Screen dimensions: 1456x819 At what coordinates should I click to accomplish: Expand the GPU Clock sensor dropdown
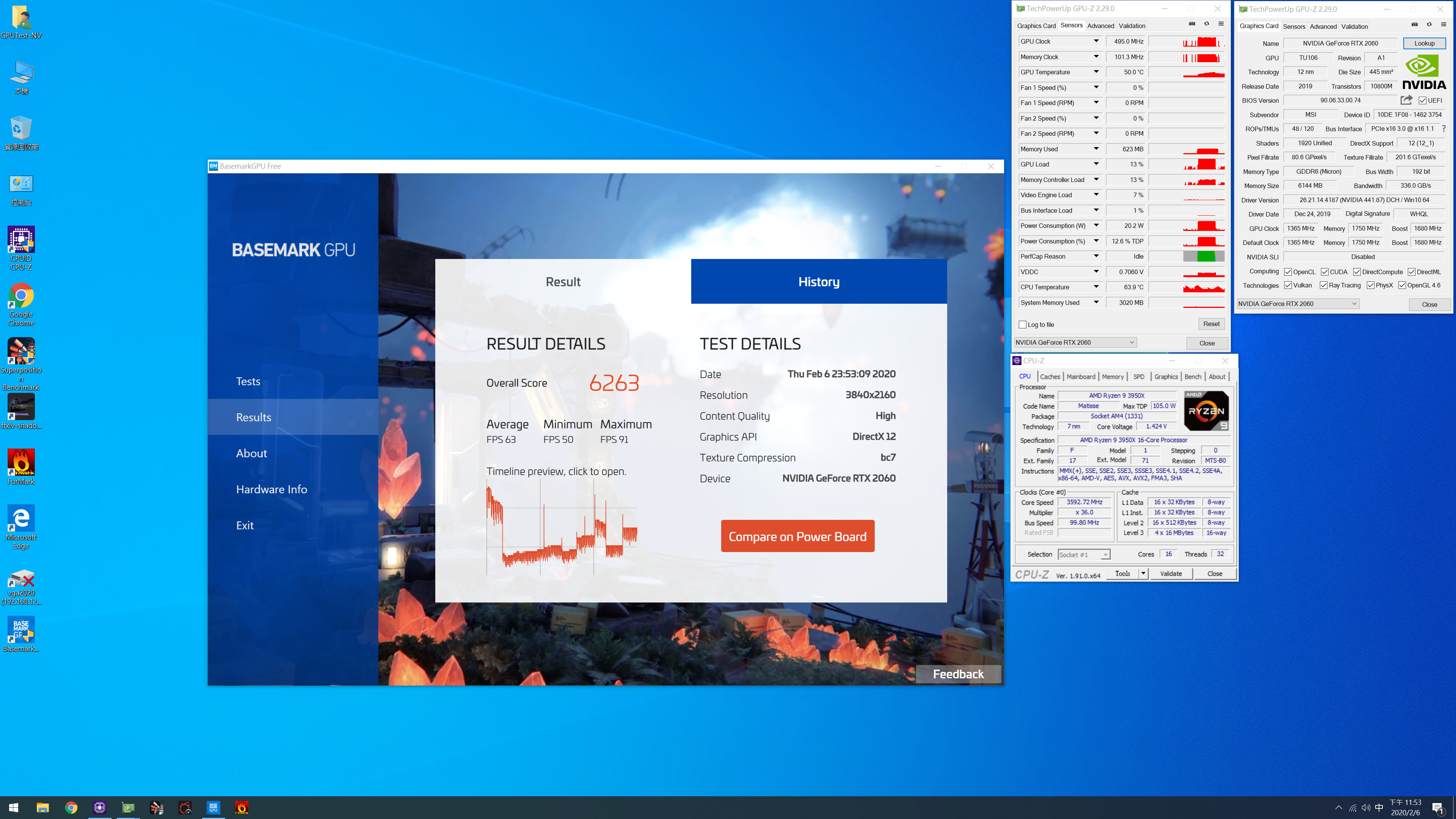(x=1095, y=41)
